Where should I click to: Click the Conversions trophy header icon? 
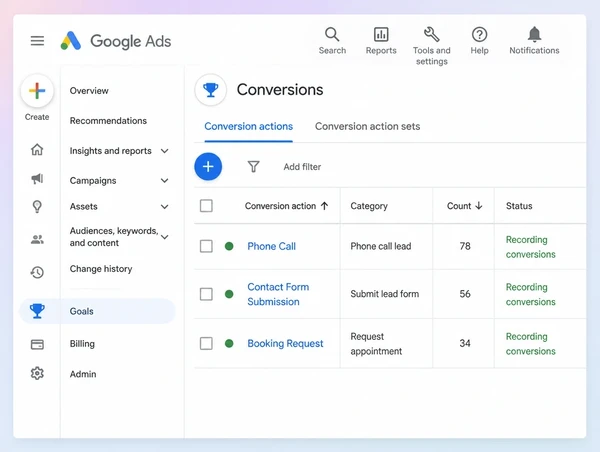210,90
